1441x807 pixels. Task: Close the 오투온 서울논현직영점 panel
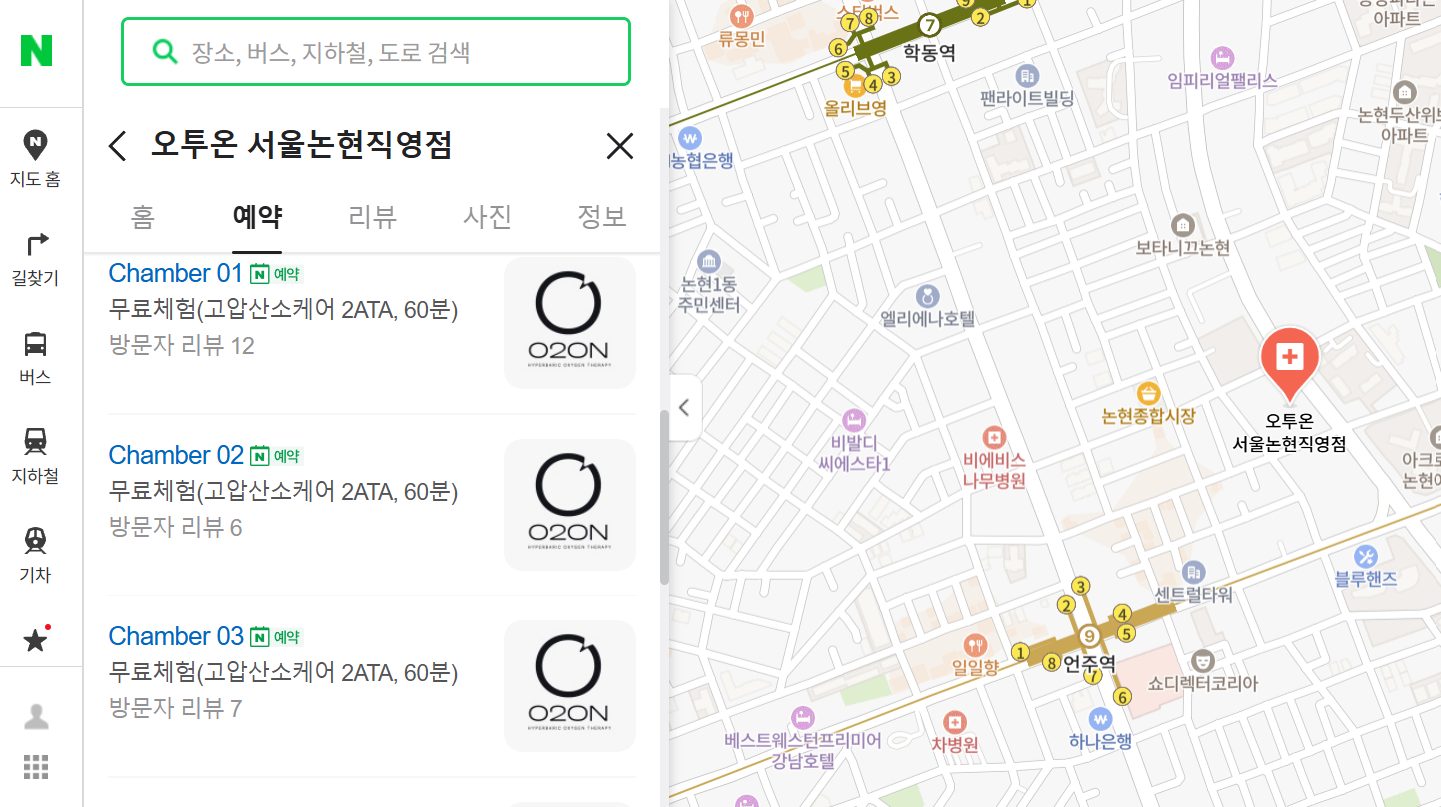(620, 146)
